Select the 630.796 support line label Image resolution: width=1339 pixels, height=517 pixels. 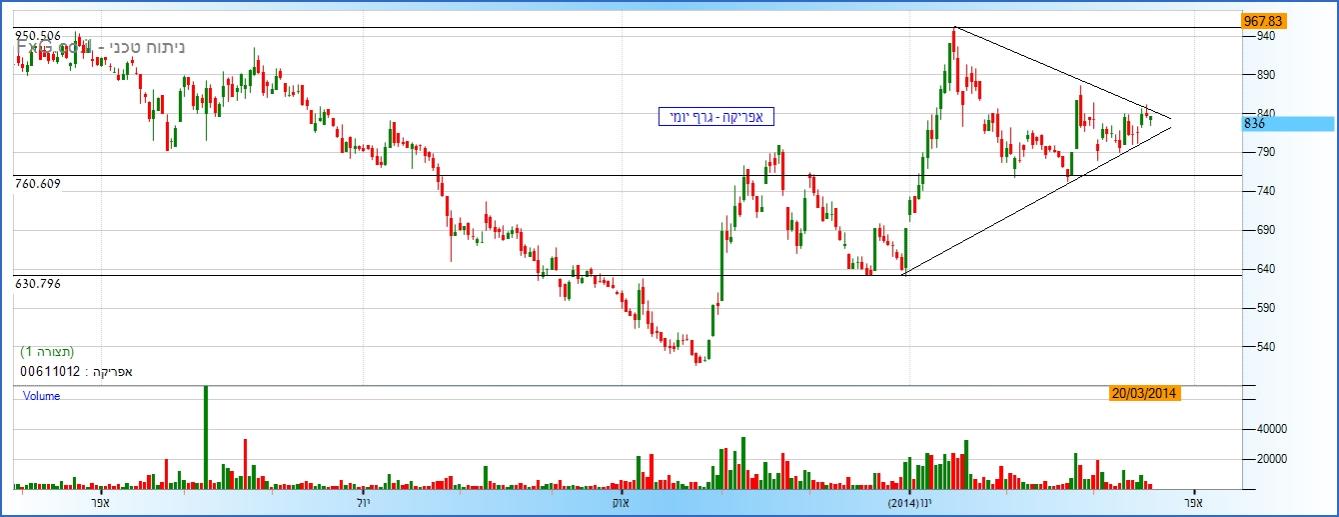coord(38,284)
